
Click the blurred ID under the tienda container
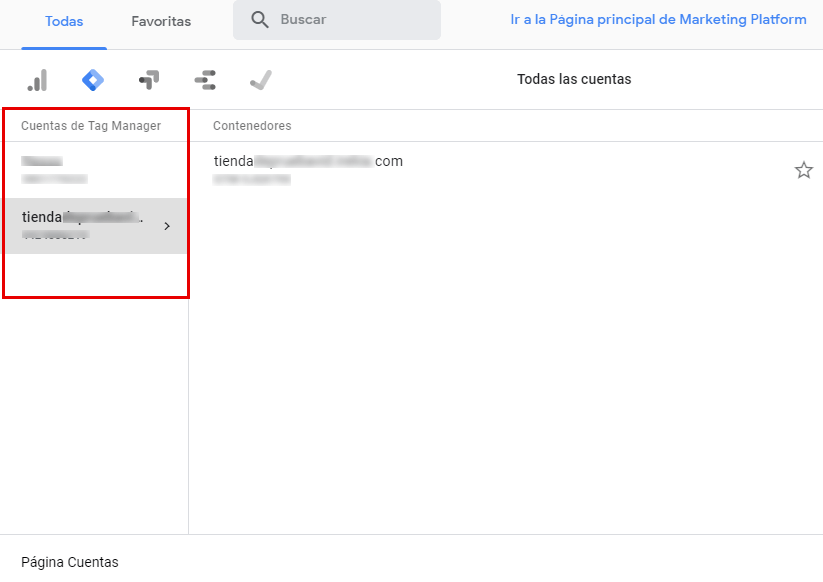point(252,179)
